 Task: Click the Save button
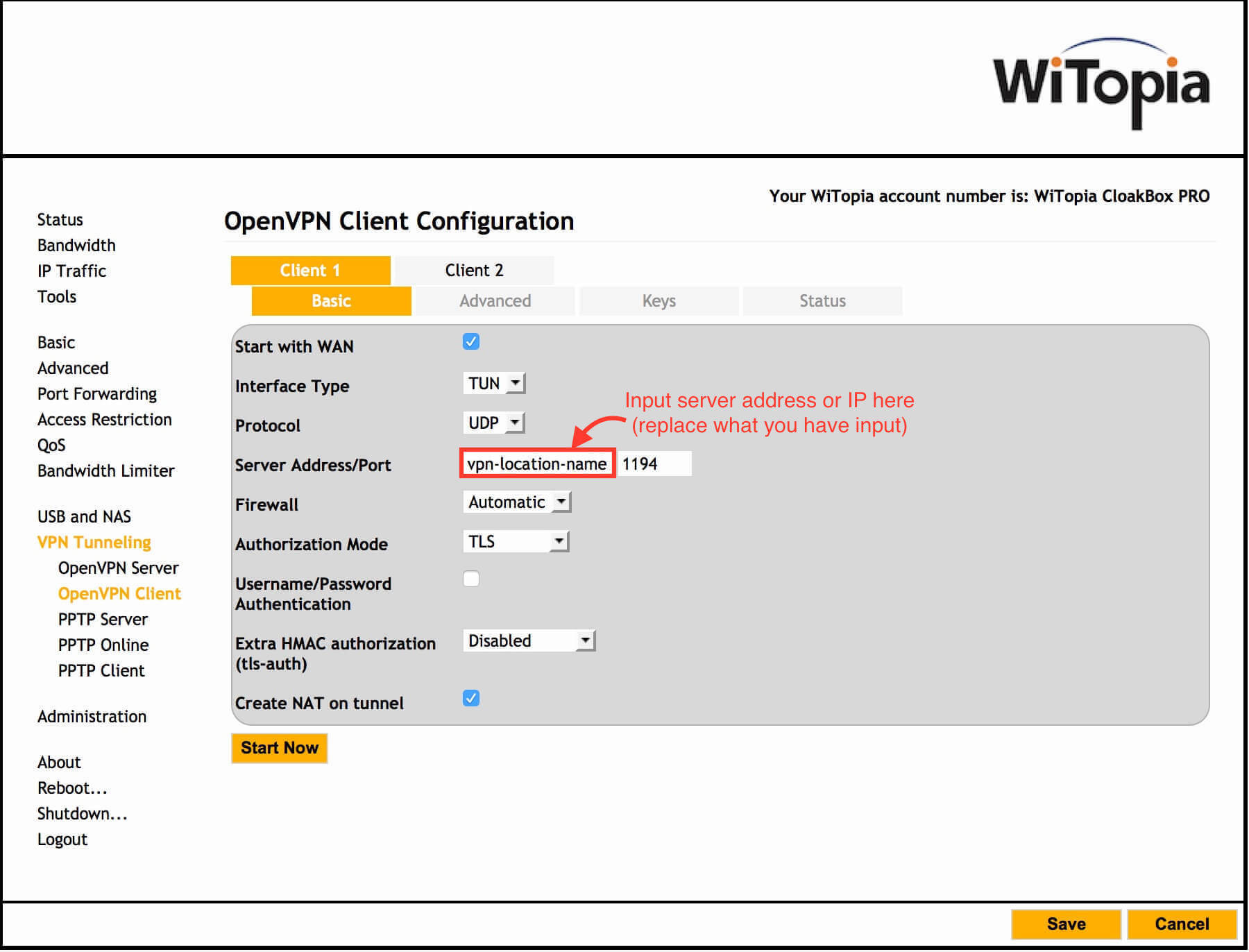(1067, 924)
